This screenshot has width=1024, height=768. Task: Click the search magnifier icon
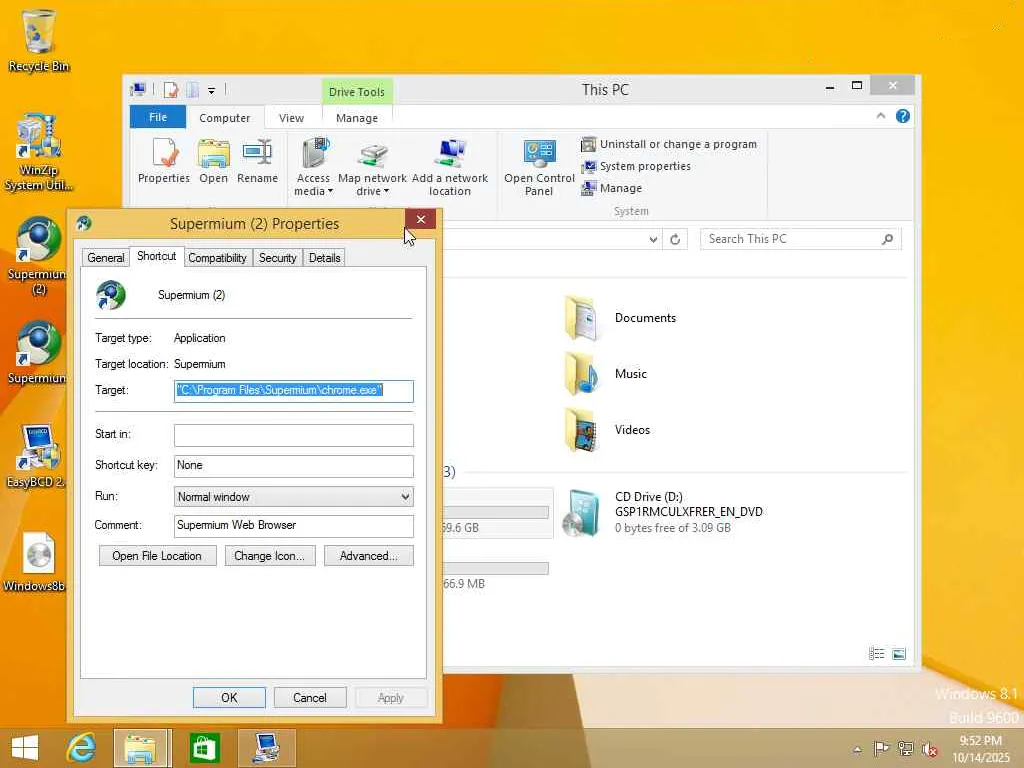tap(888, 239)
